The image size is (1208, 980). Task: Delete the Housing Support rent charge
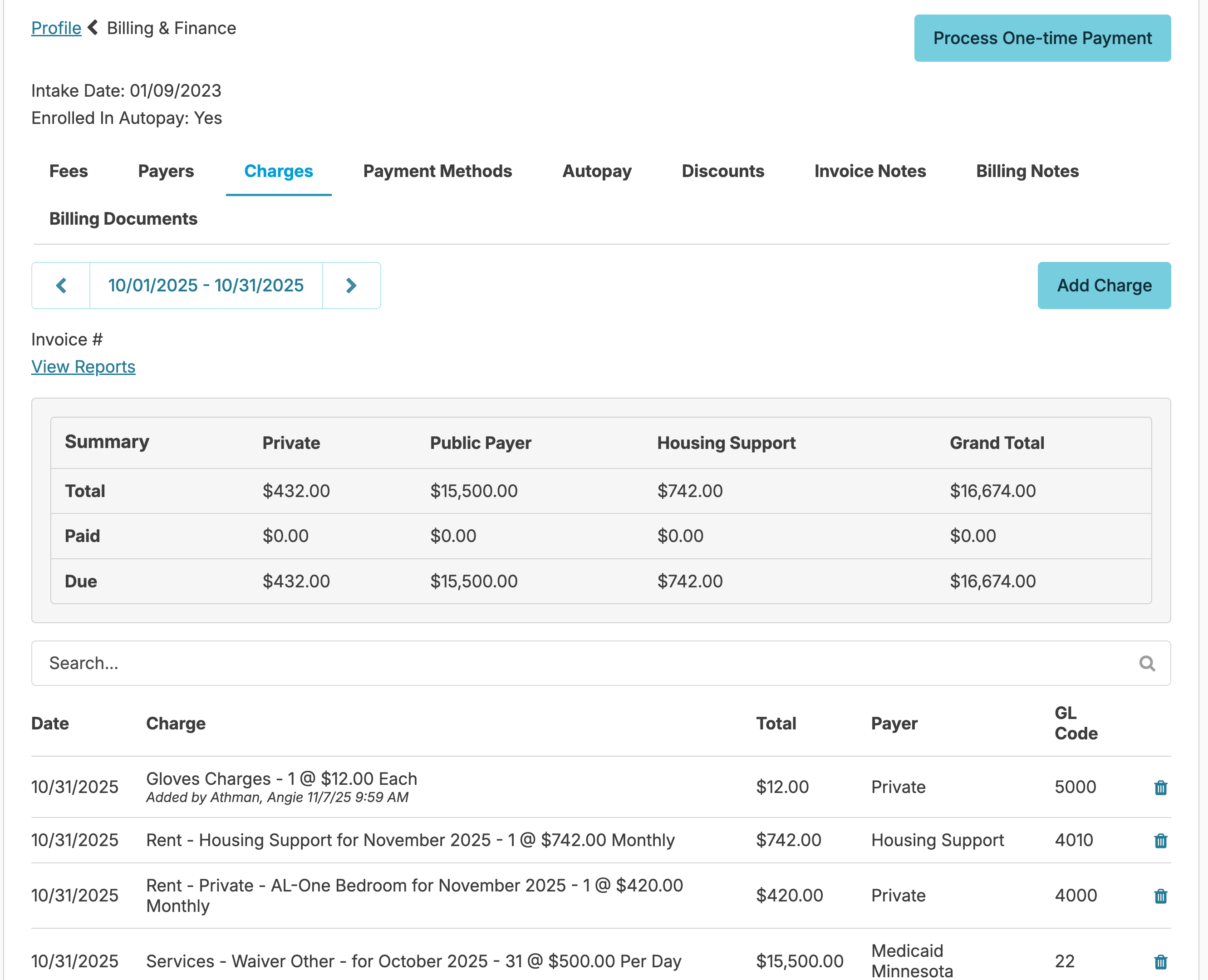(1160, 841)
